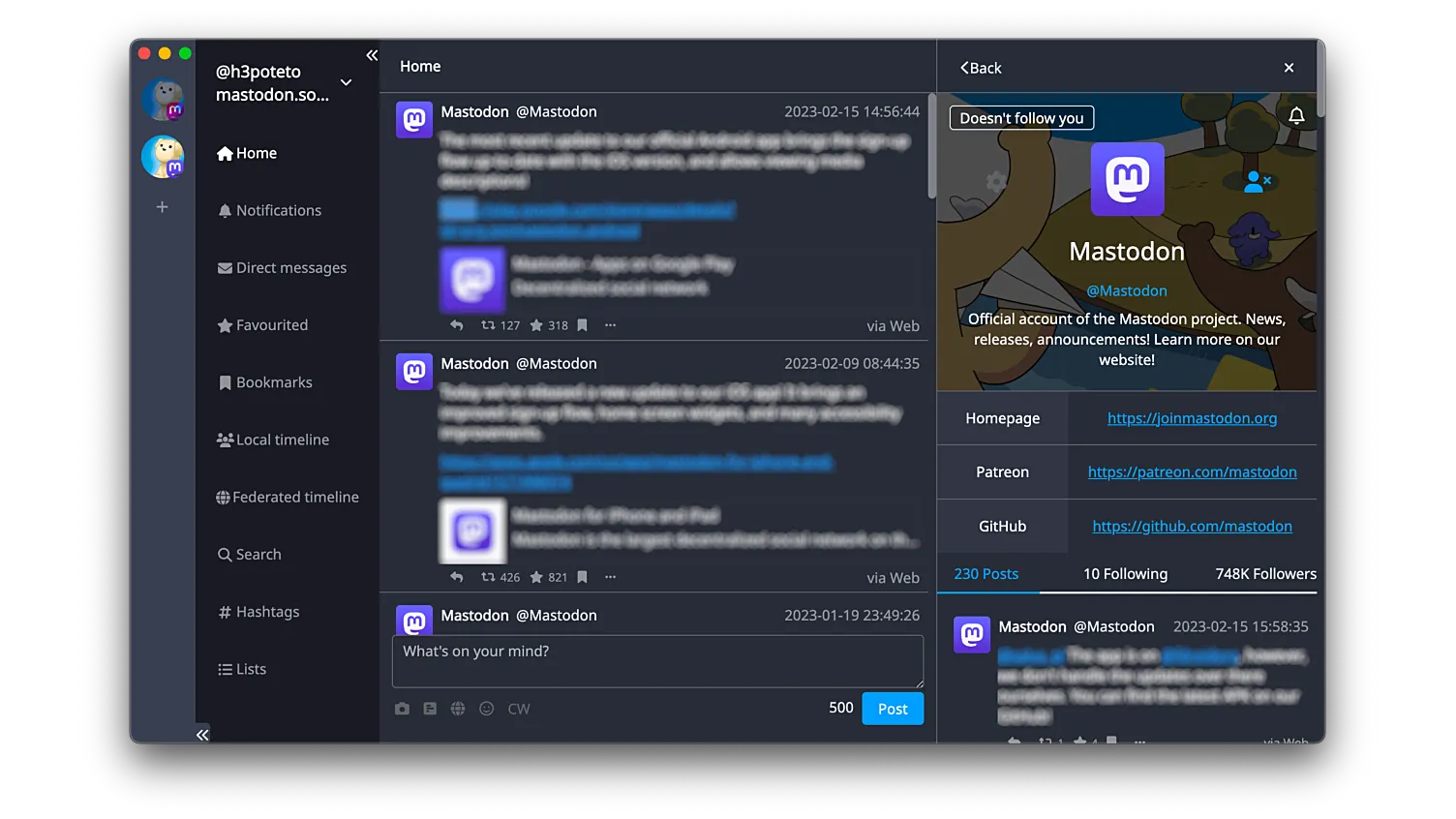Open Notifications from the sidebar

tap(269, 210)
